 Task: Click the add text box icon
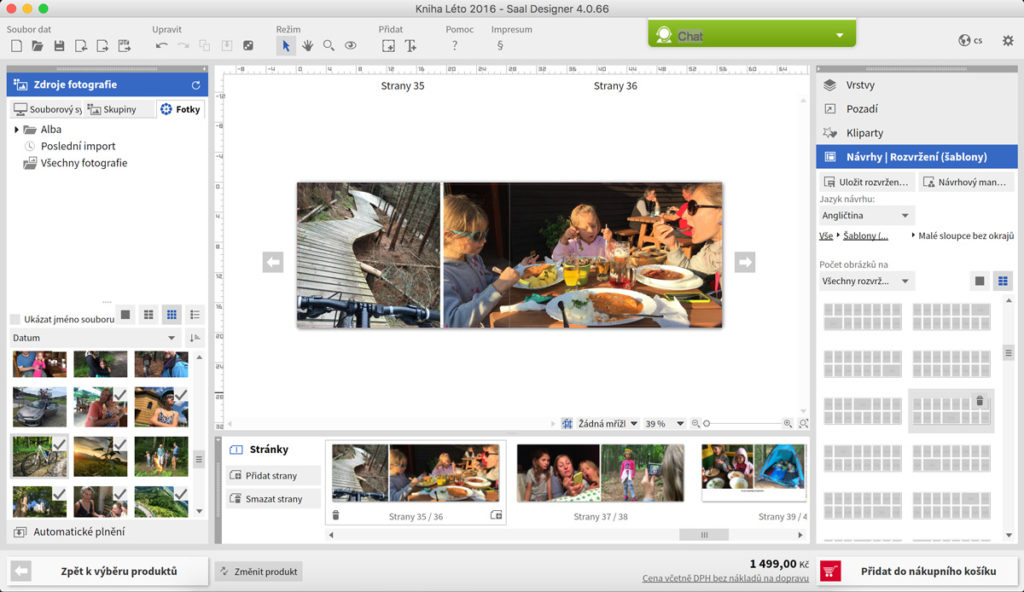[411, 46]
